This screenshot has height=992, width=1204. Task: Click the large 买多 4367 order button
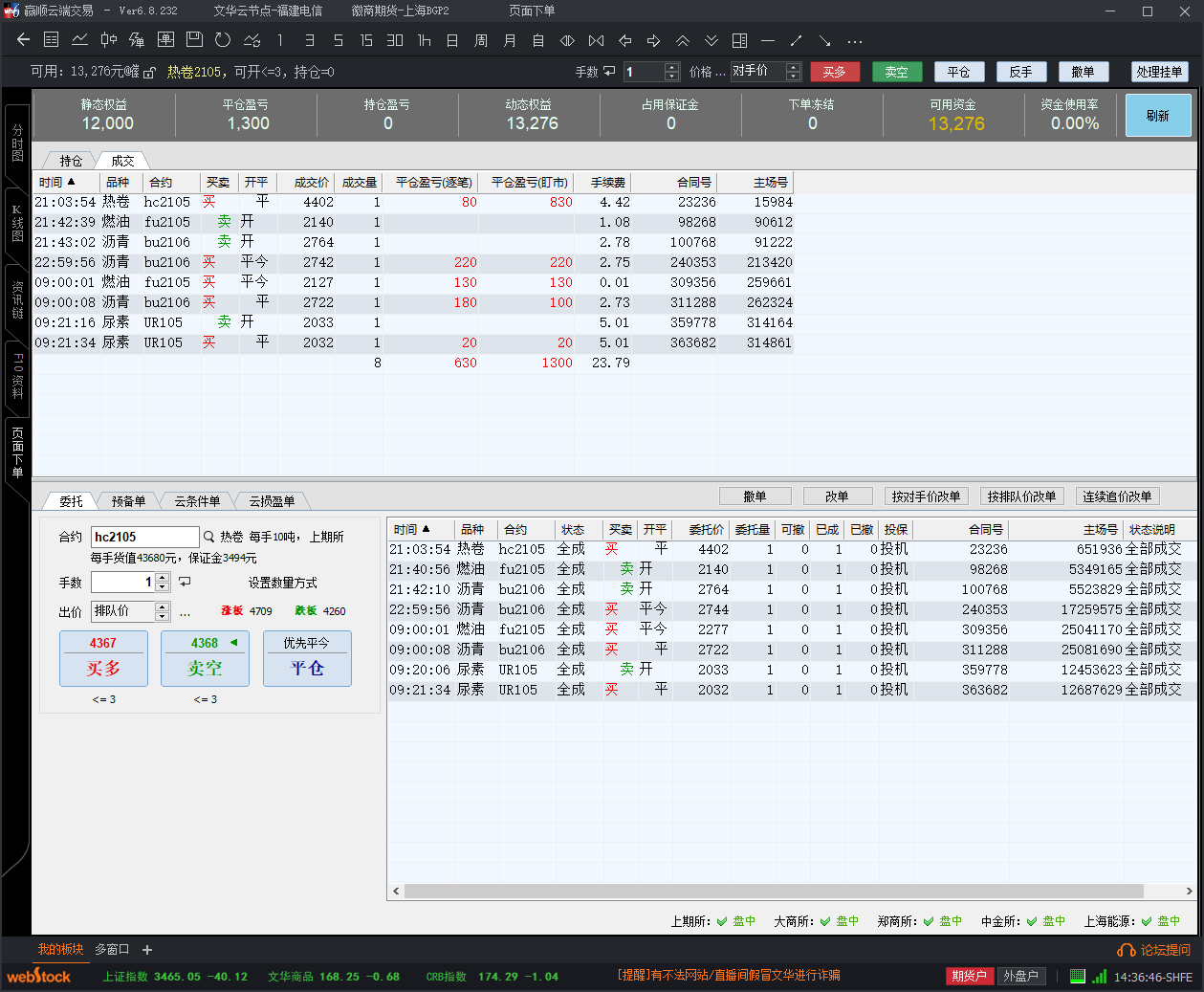(x=103, y=658)
